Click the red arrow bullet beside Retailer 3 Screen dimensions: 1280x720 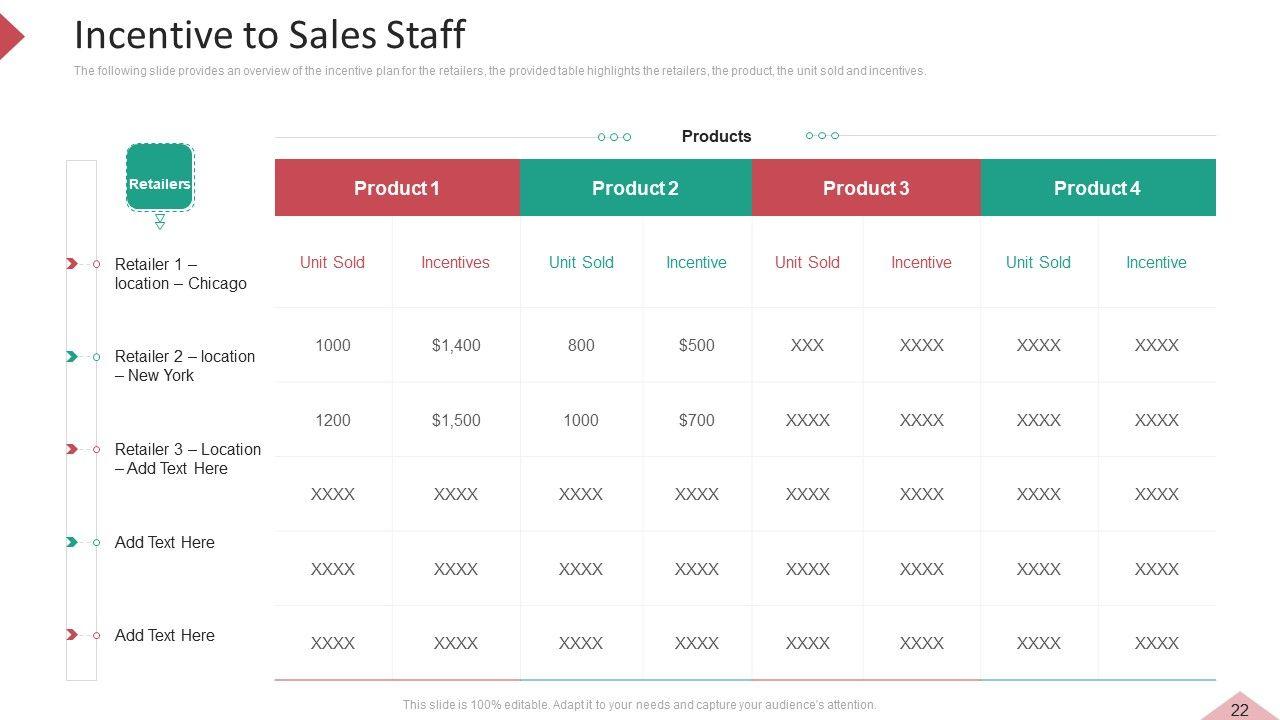[x=72, y=449]
